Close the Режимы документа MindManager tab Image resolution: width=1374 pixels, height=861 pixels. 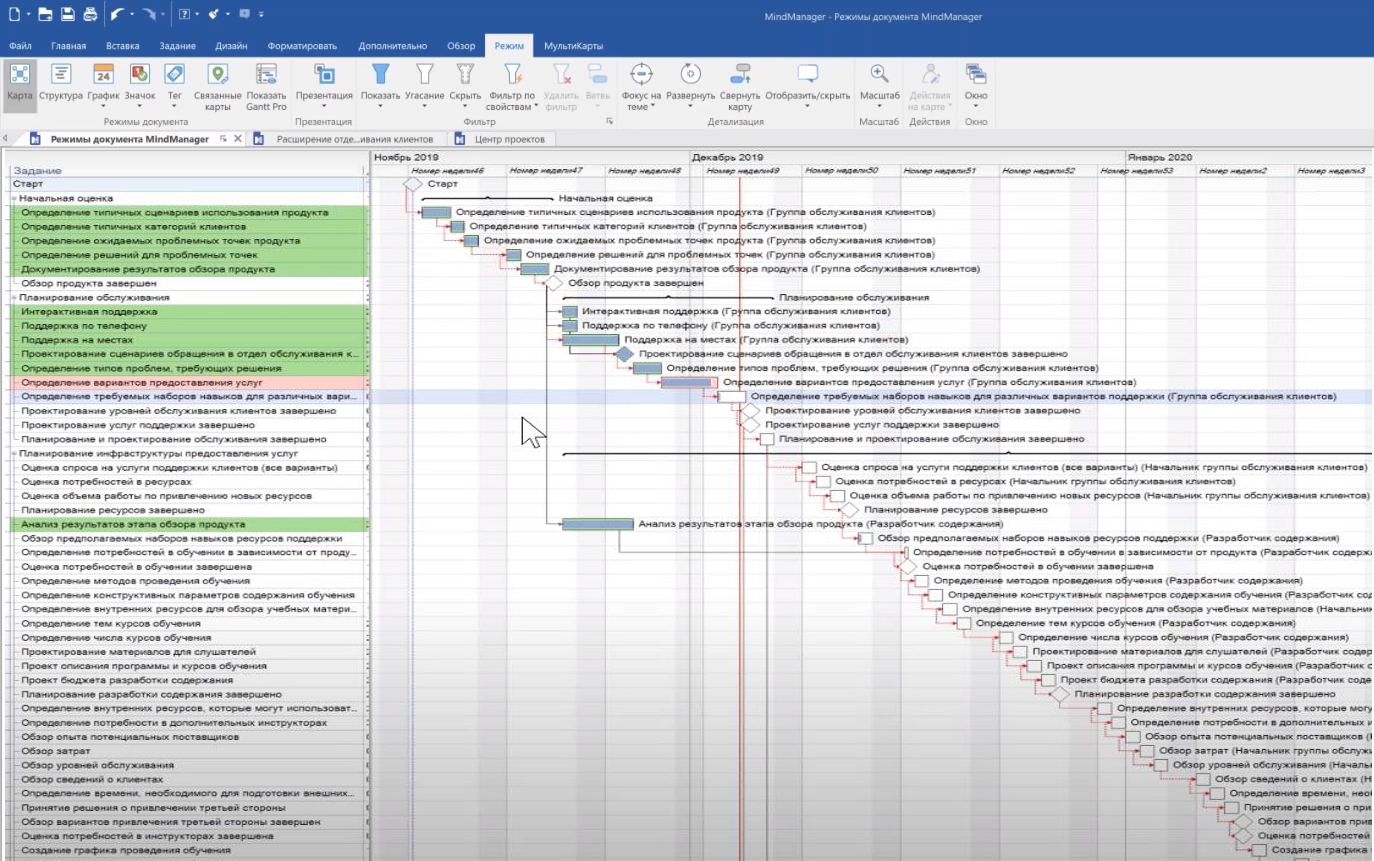(237, 139)
